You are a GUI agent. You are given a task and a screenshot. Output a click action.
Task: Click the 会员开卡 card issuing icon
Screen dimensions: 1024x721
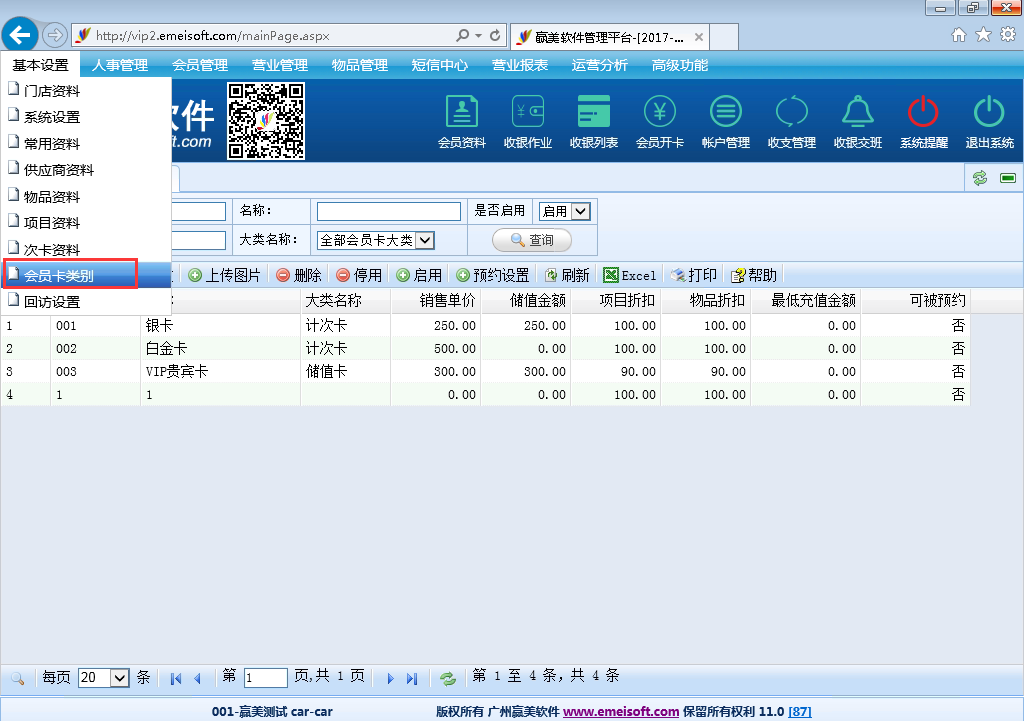(x=660, y=122)
